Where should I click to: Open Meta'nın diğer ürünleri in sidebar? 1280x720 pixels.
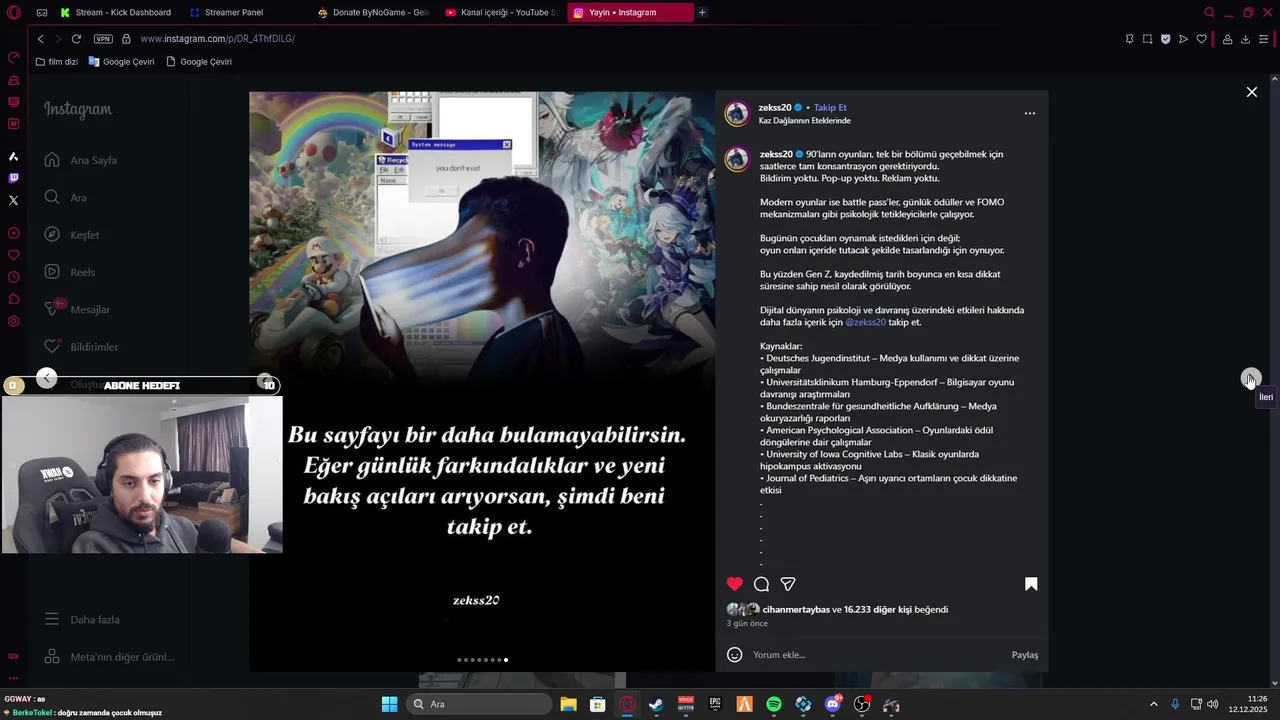pyautogui.click(x=109, y=657)
